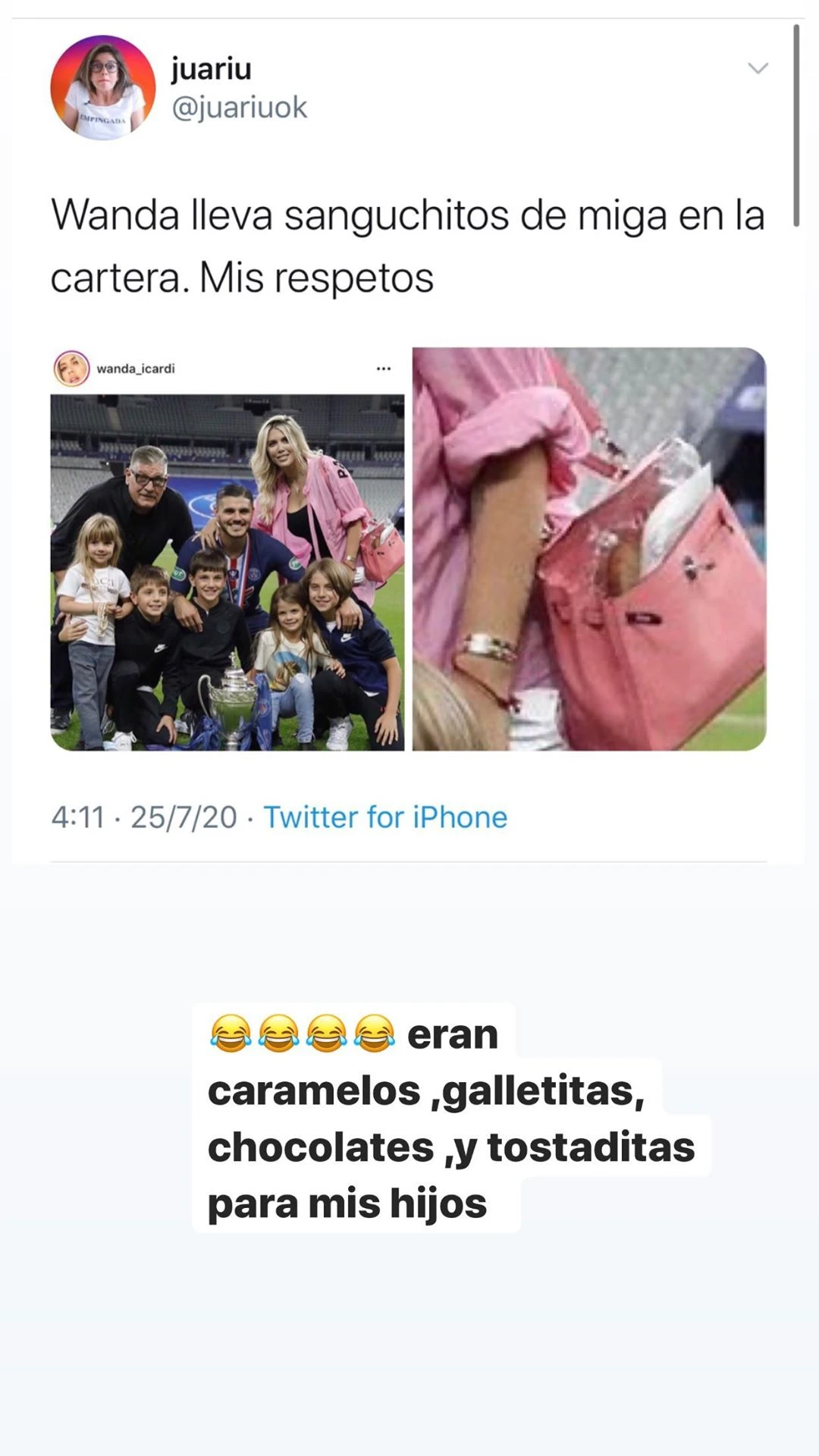The image size is (819, 1456).
Task: Grab the vertical scrollbar on the right edge
Action: coord(796,125)
